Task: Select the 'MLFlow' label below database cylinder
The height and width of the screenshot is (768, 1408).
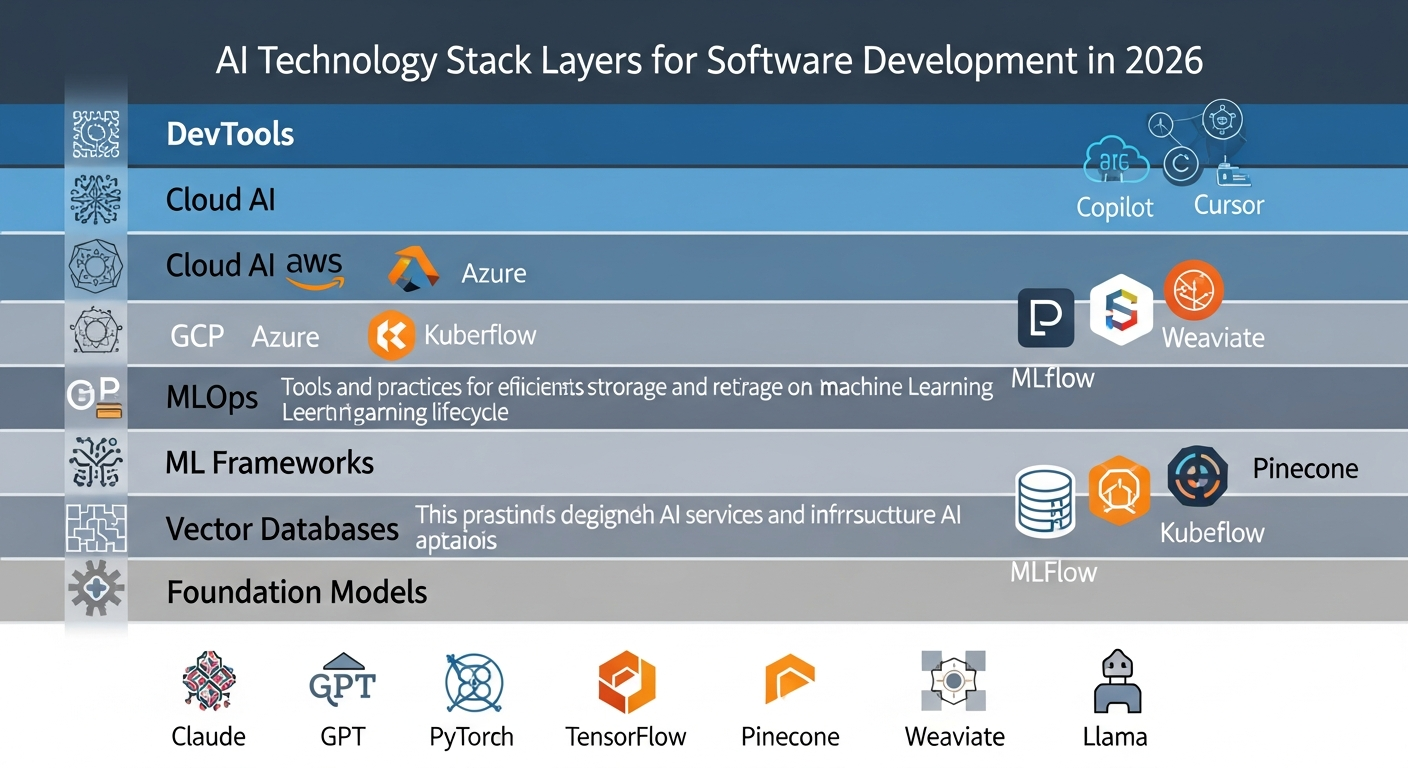Action: point(1054,572)
